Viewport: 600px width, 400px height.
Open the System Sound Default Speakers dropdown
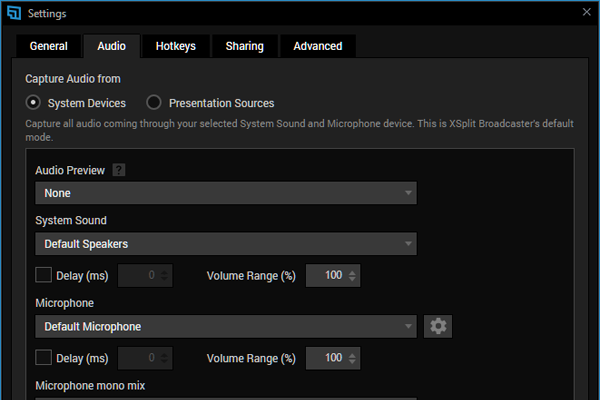pyautogui.click(x=225, y=244)
